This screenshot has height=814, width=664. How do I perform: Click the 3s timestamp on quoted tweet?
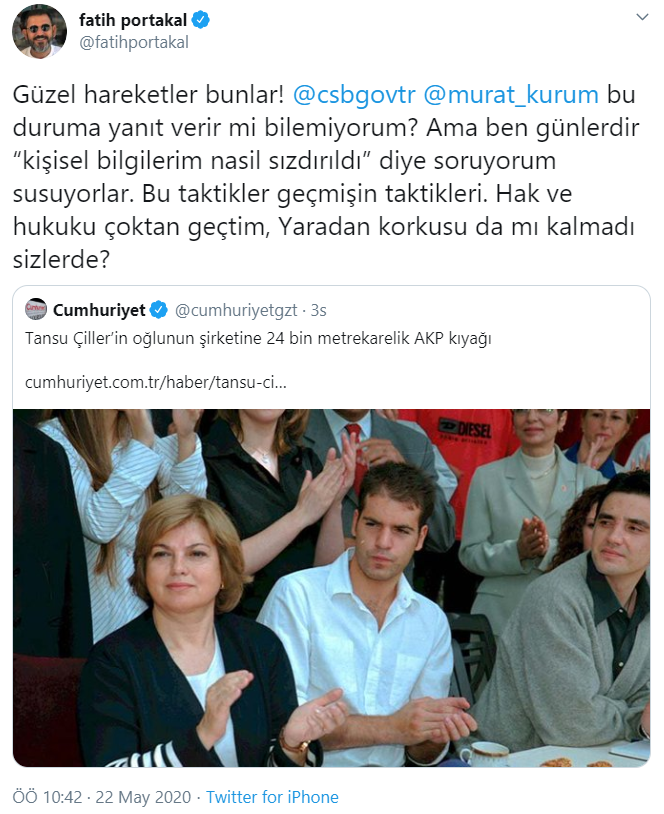[318, 310]
